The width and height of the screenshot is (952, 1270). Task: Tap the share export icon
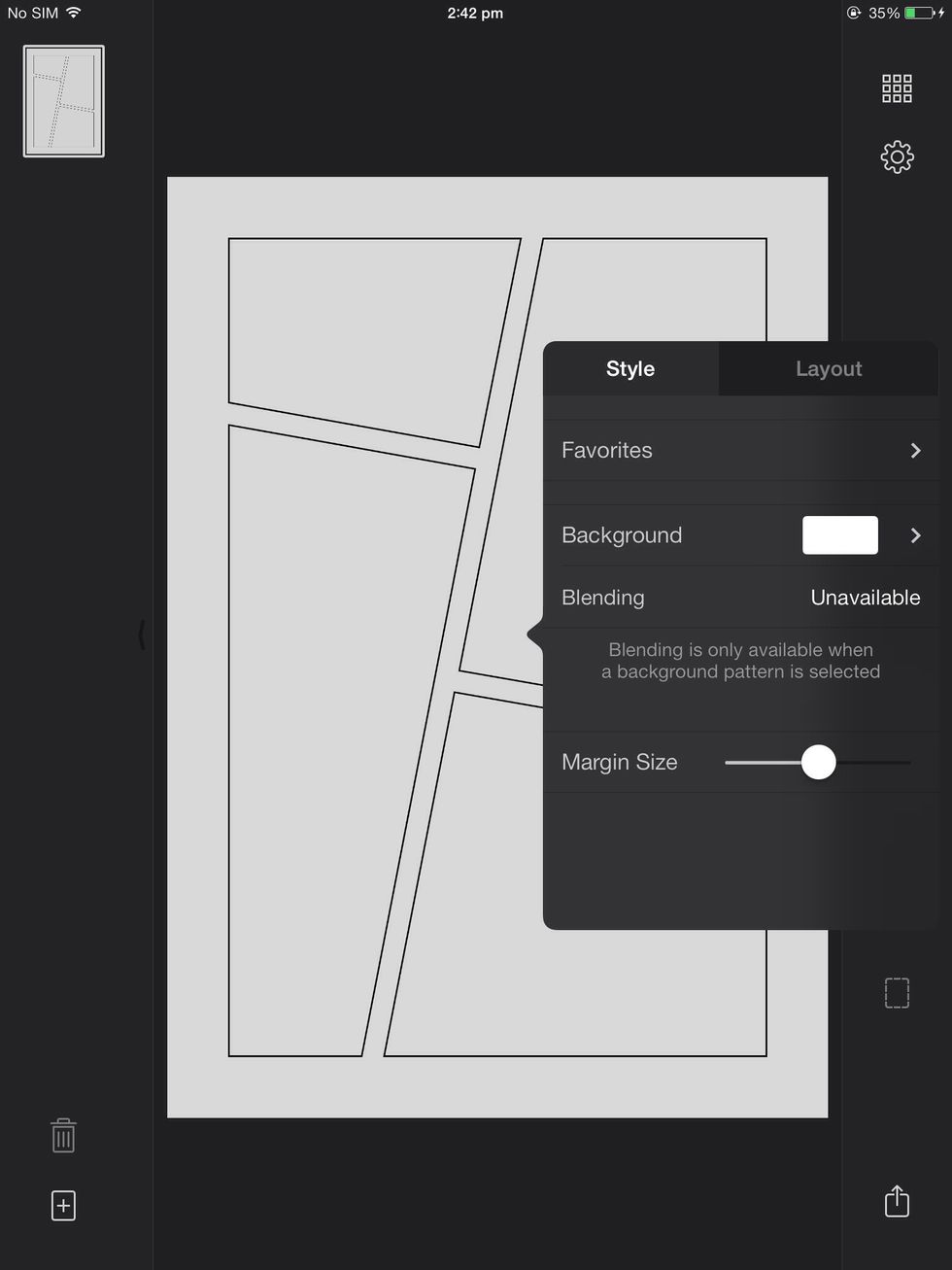click(897, 1201)
